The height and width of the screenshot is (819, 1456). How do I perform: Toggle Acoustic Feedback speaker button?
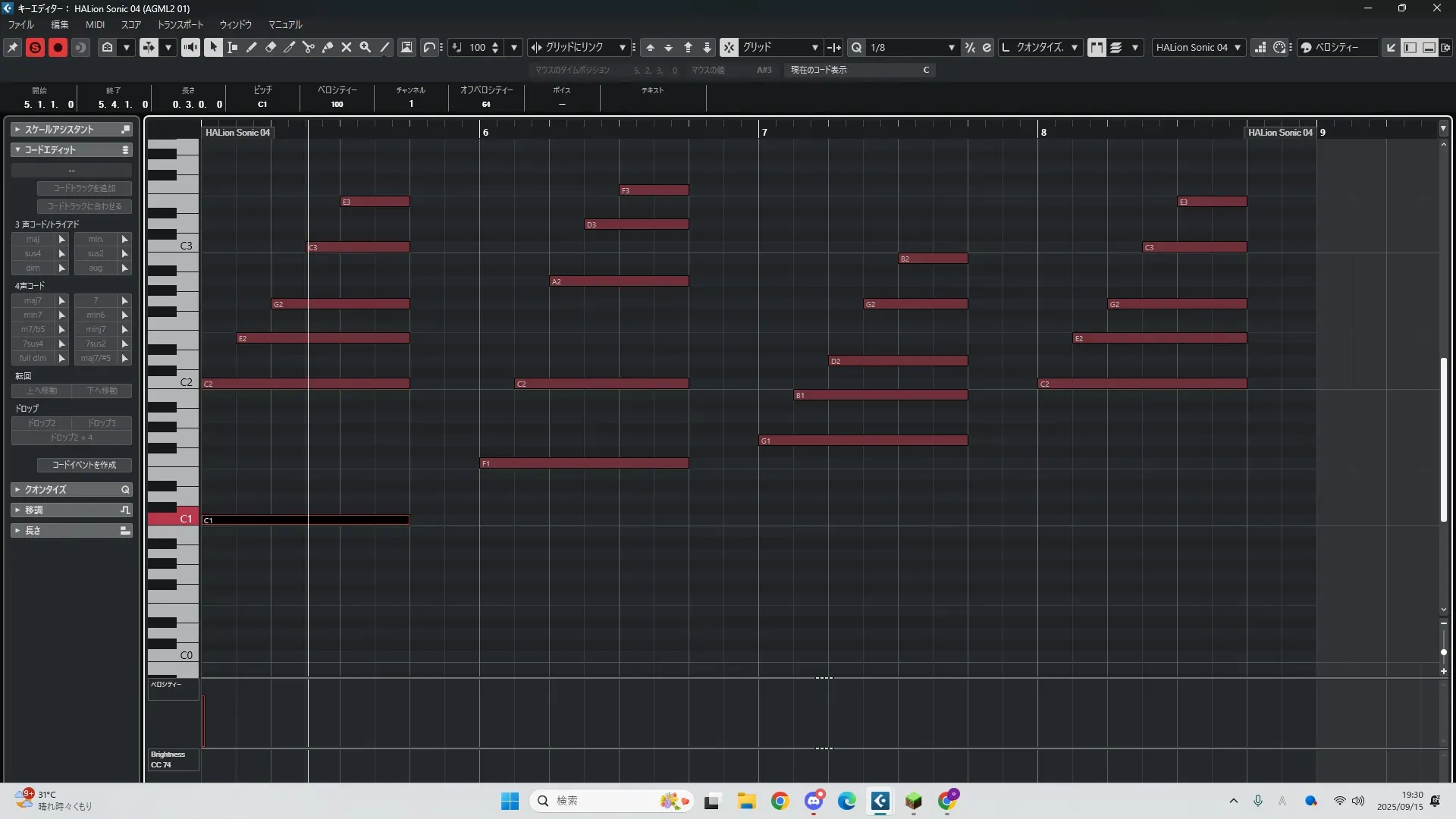pyautogui.click(x=190, y=47)
